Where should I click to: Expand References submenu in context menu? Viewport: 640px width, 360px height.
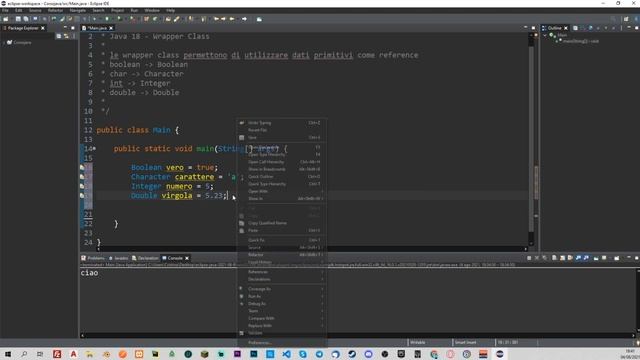point(281,272)
